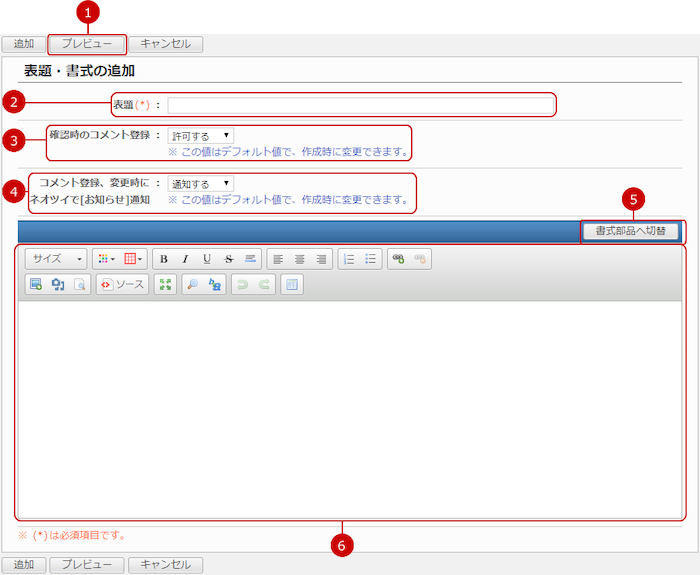Click the top プレビュー button
This screenshot has height=575, width=700.
(87, 44)
